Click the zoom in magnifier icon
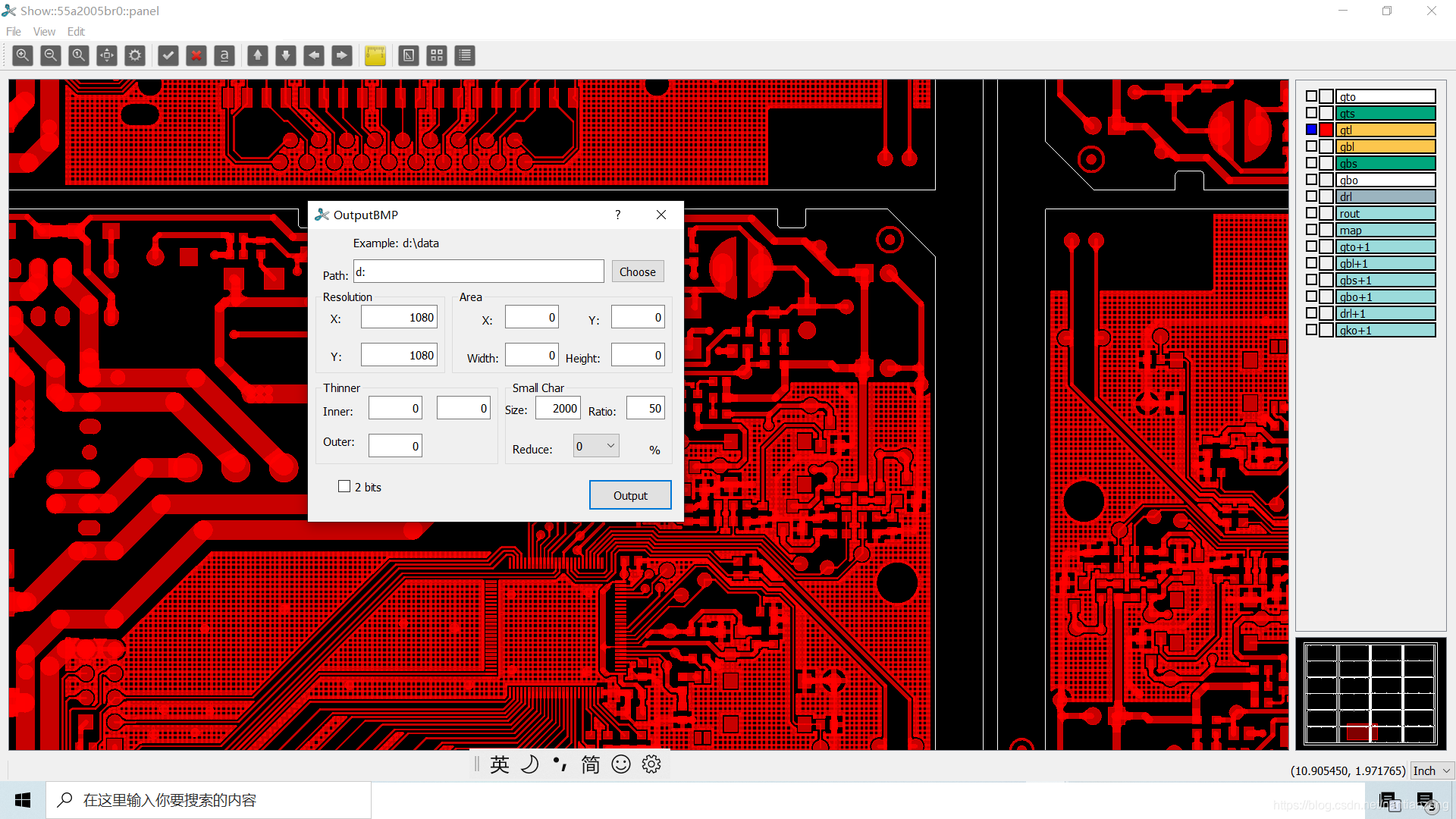1456x819 pixels. [x=23, y=55]
